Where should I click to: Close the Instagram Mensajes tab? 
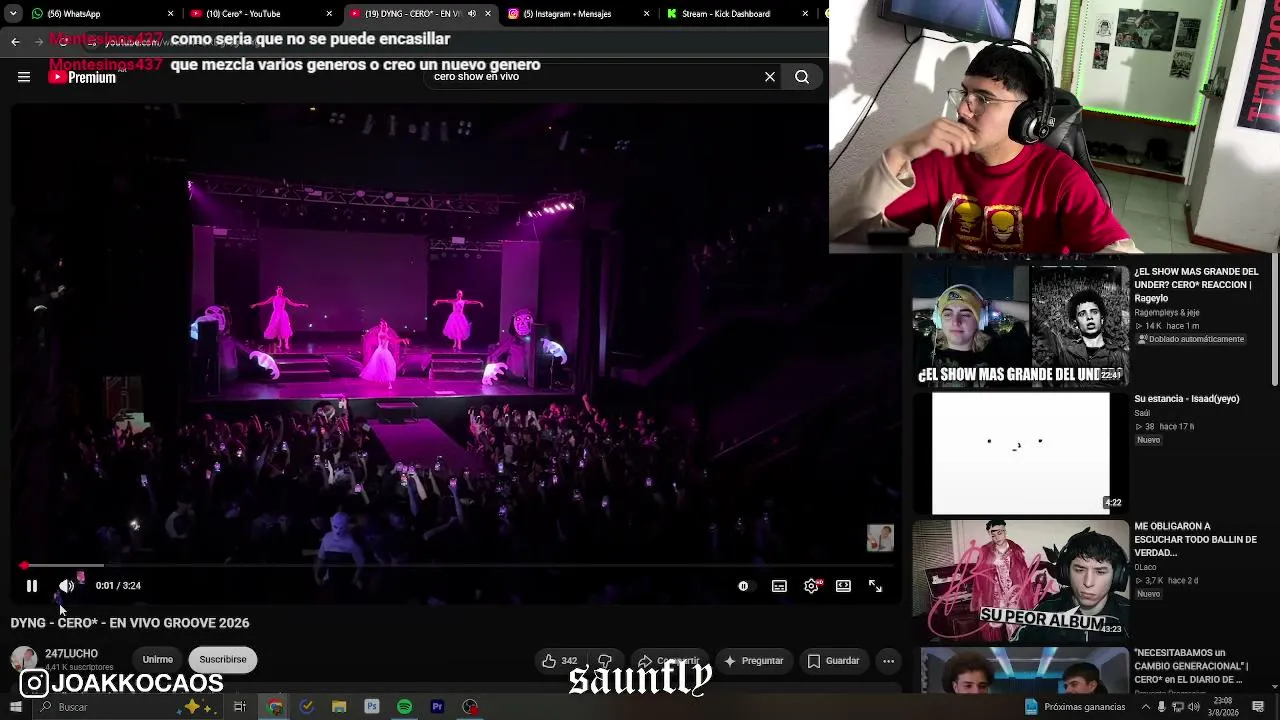(646, 14)
